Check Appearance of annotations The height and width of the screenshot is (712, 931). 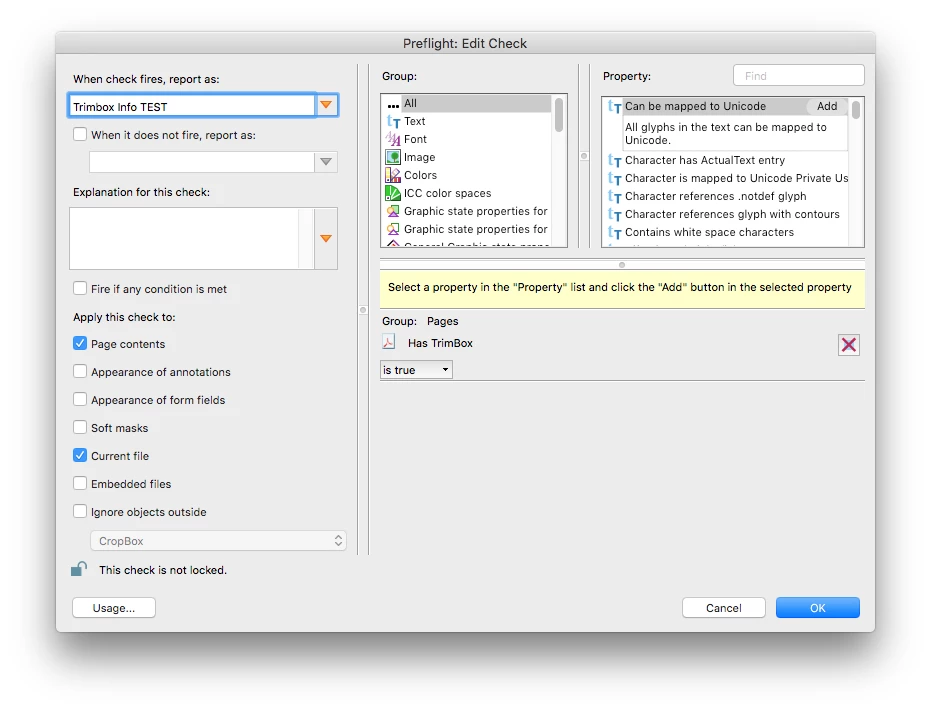coord(80,371)
